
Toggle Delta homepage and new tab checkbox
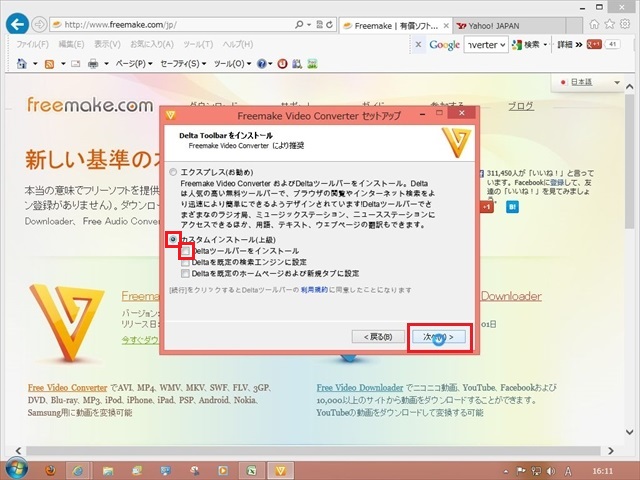tap(186, 272)
